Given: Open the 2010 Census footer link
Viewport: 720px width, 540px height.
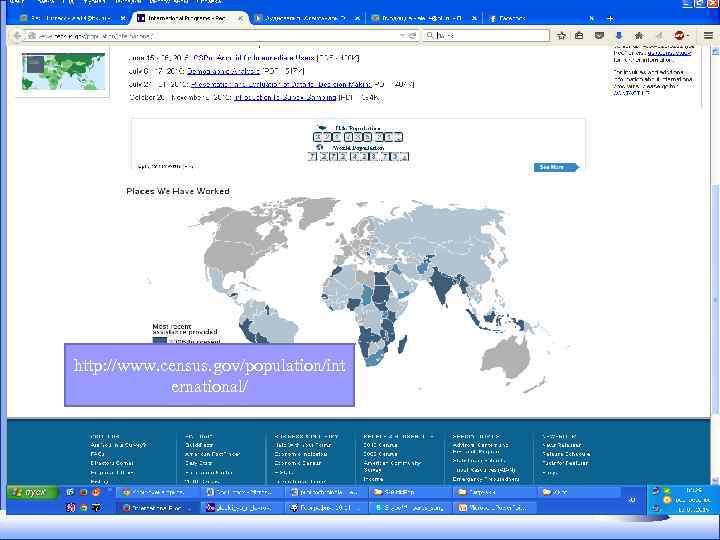Looking at the screenshot, I should tap(381, 445).
